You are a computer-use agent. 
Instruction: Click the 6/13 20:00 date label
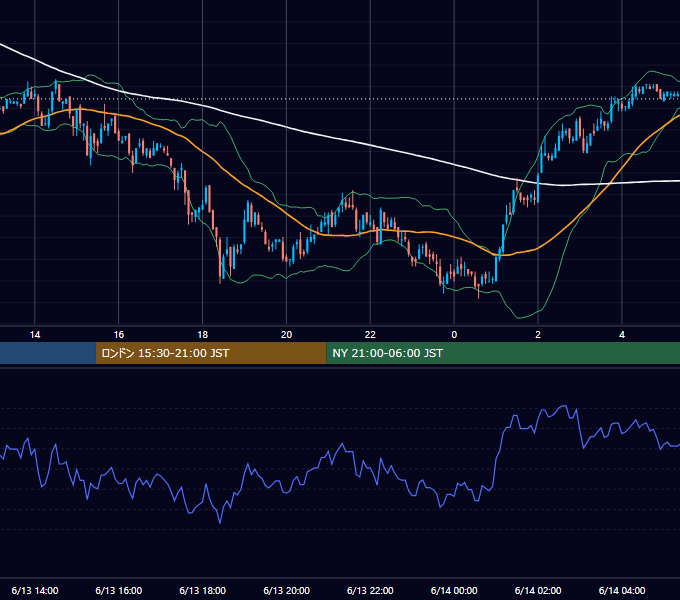point(286,590)
